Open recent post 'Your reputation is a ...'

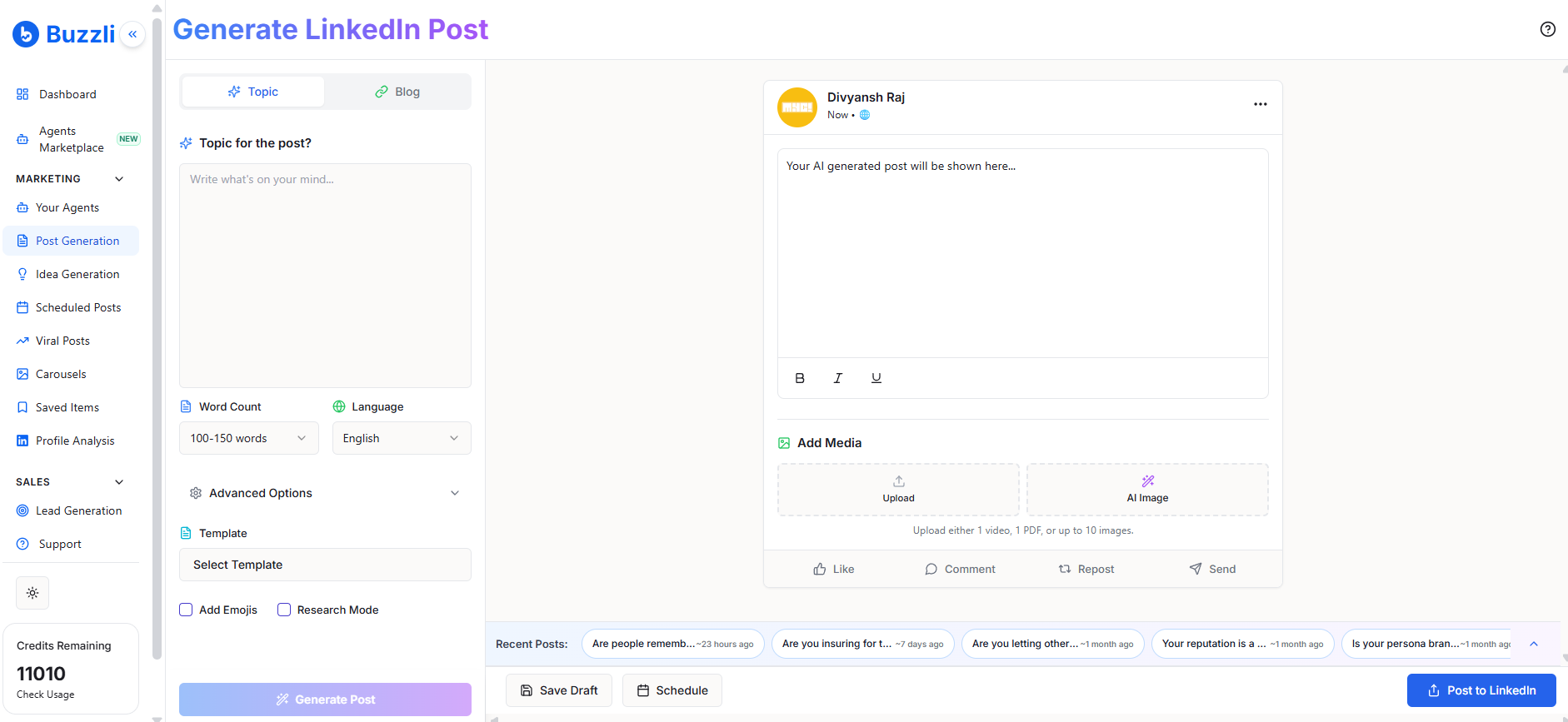[x=1243, y=644]
